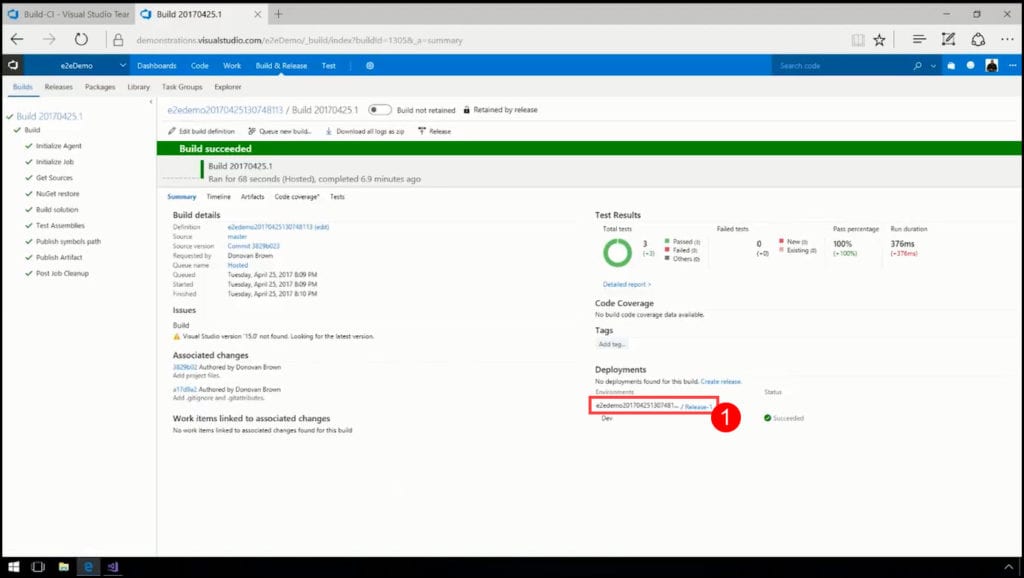Open the marketplace shopping bag icon
1024x578 pixels.
(x=952, y=65)
